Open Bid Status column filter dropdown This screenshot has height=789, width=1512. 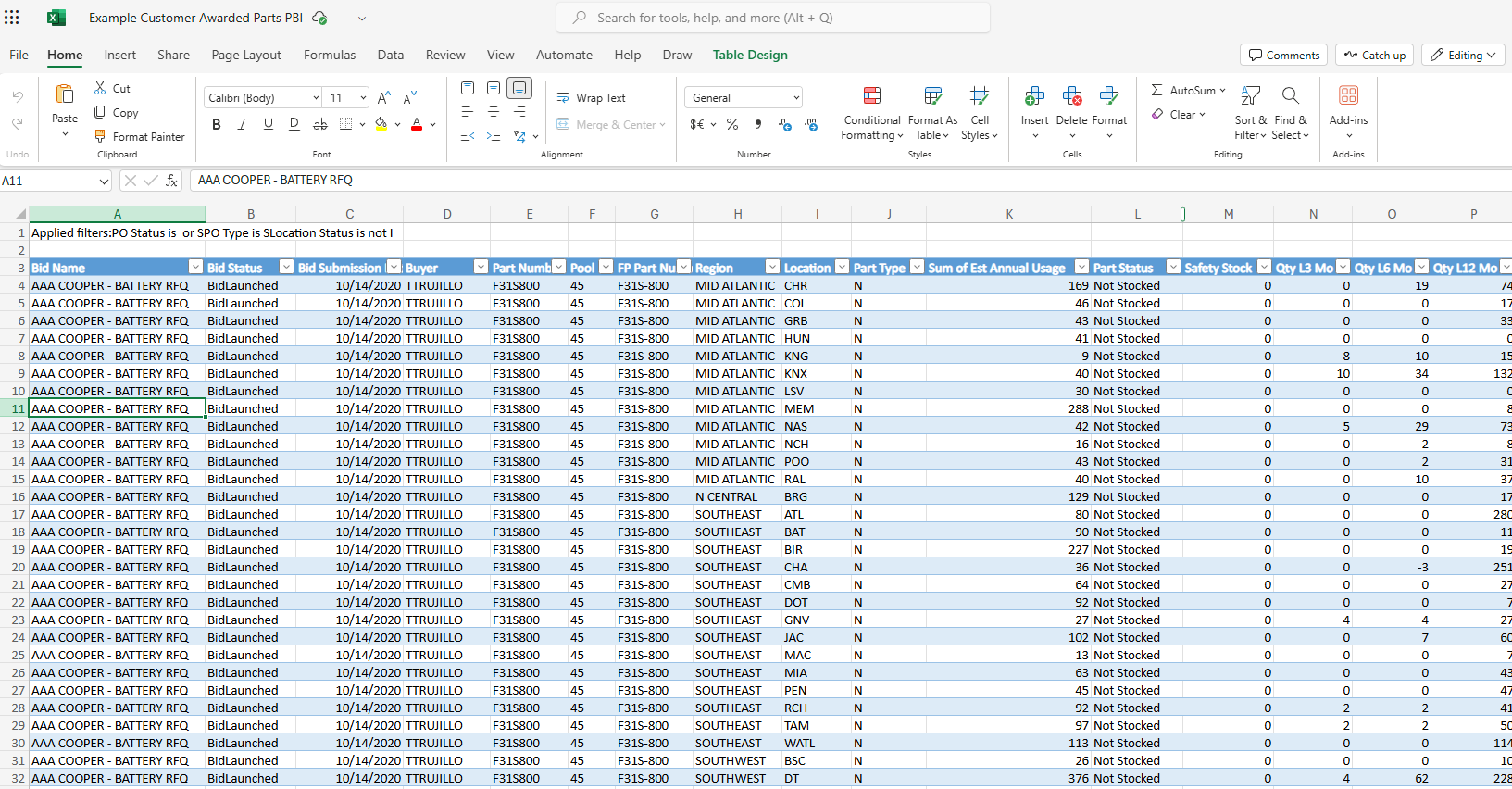coord(286,267)
